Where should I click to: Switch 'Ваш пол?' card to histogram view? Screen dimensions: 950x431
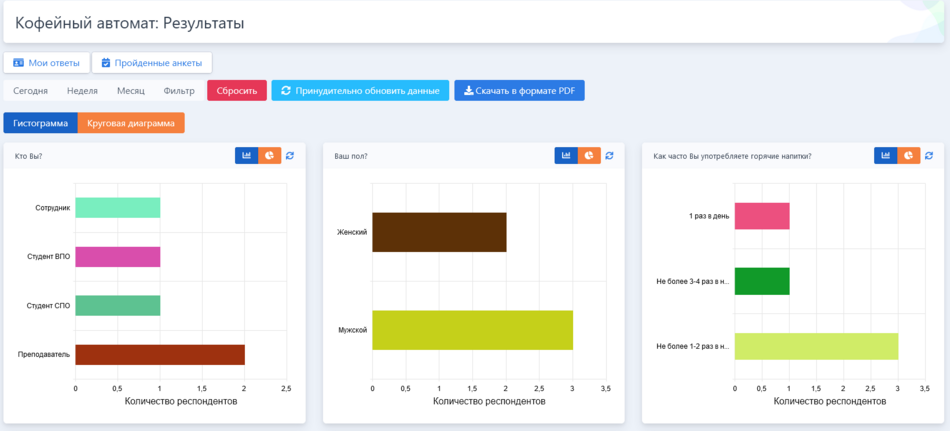tap(566, 156)
